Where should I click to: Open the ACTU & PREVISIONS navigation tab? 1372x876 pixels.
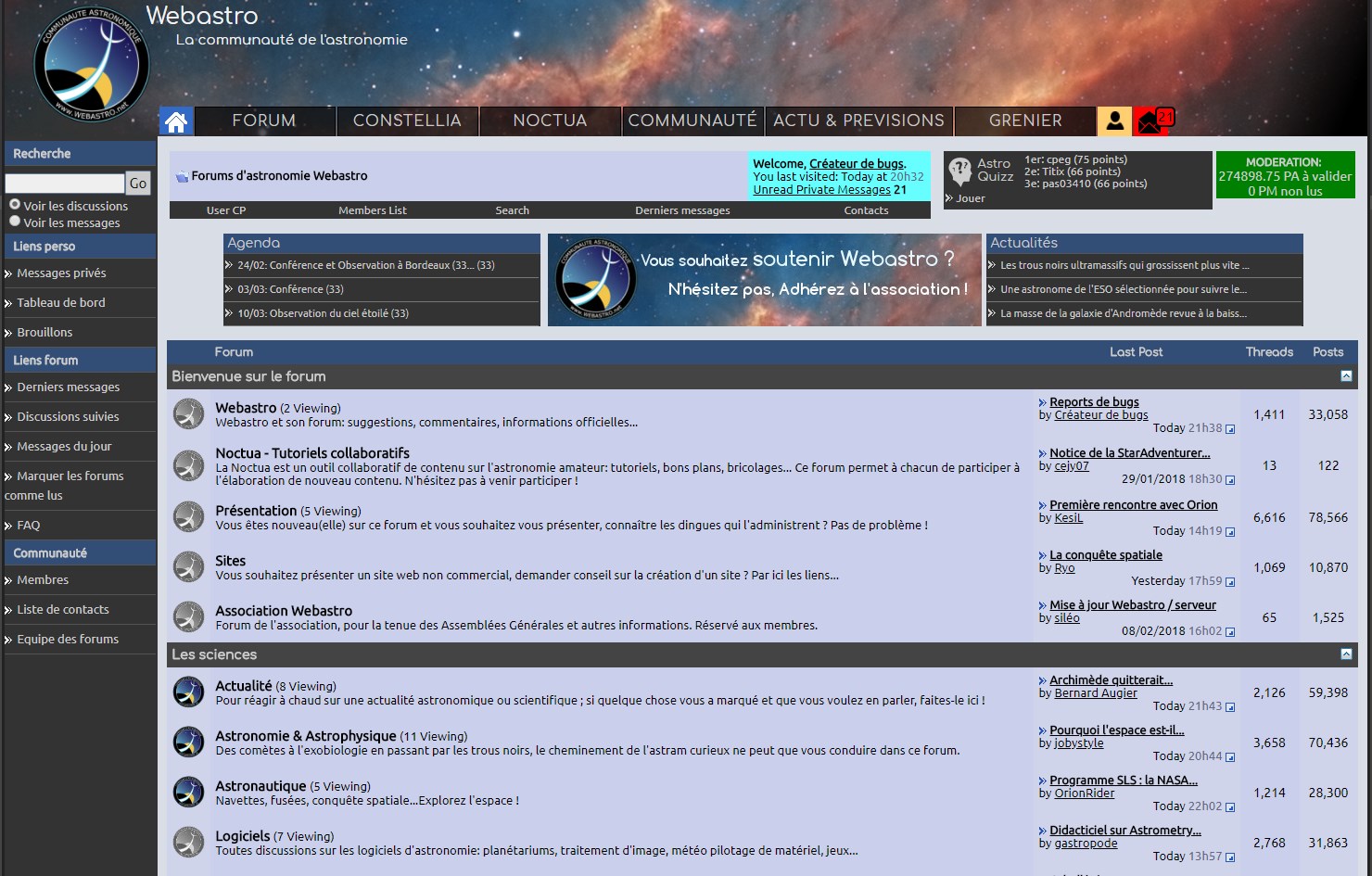[858, 121]
